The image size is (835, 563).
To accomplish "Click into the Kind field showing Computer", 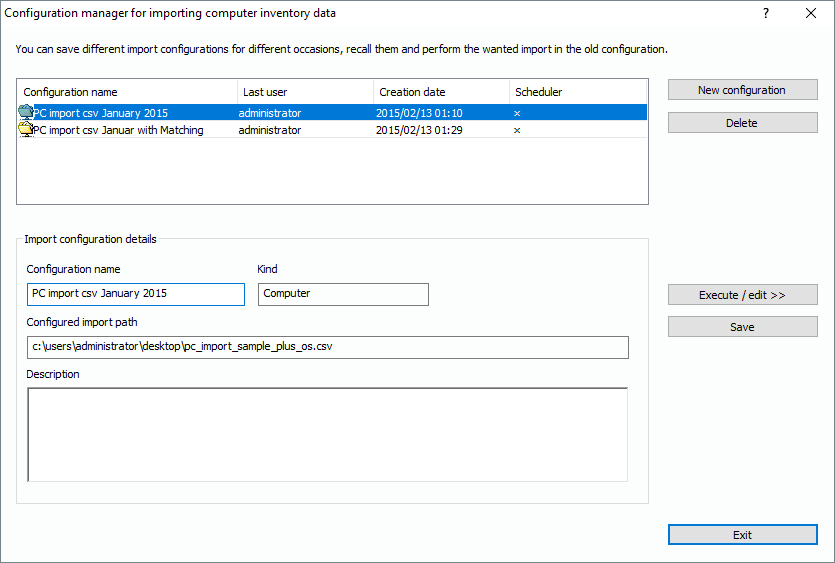I will [x=343, y=294].
